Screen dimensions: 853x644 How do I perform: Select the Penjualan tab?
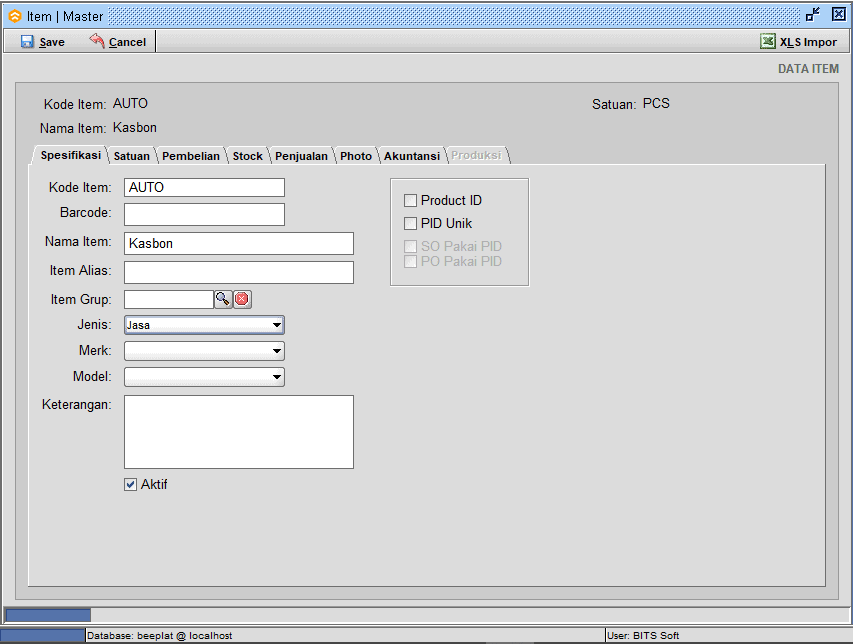[301, 156]
